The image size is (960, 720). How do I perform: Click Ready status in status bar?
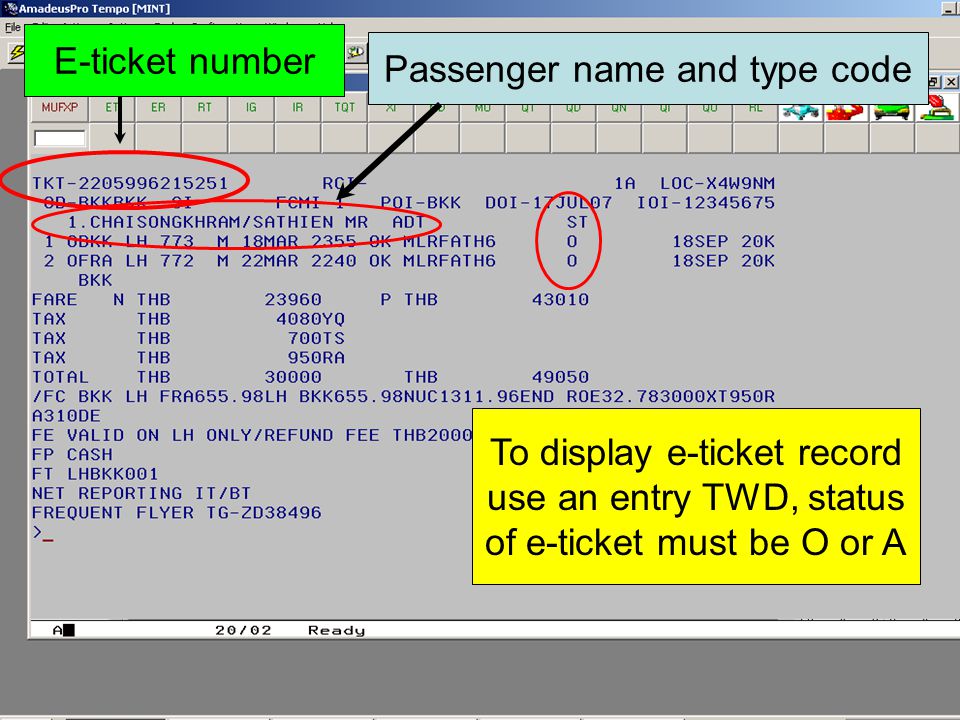point(336,631)
